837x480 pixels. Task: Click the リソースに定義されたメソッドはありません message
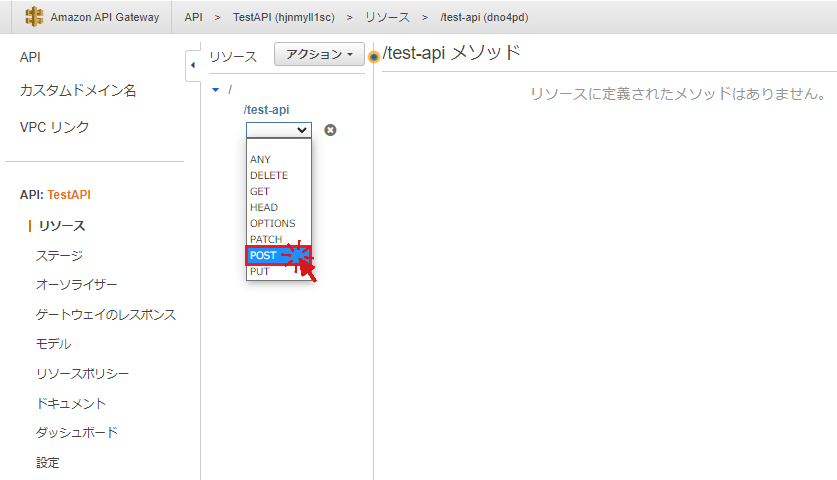(678, 94)
